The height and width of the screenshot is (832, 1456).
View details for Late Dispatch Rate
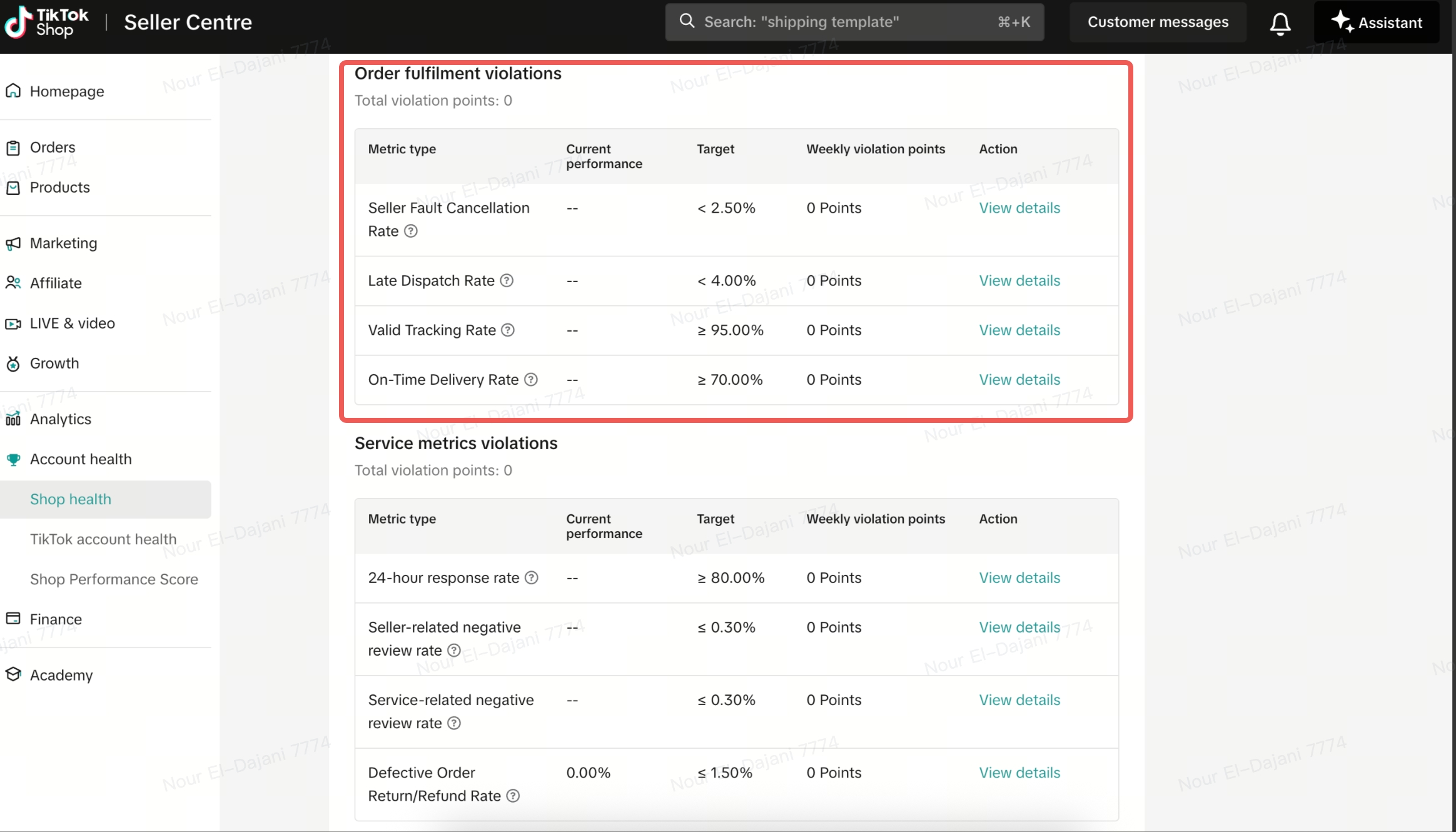pos(1019,281)
